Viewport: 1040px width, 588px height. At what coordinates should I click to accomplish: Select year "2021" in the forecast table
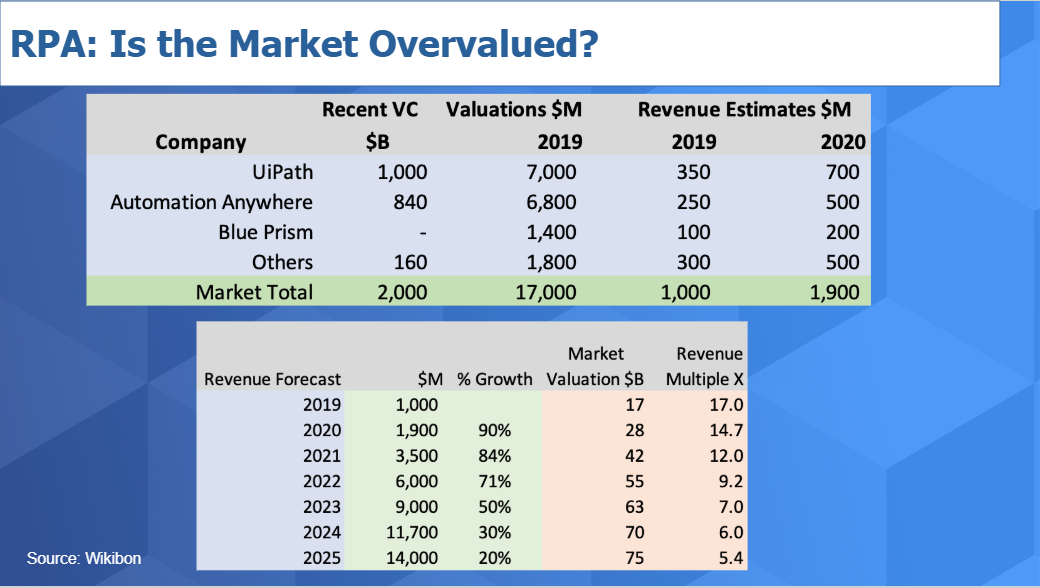[x=322, y=456]
